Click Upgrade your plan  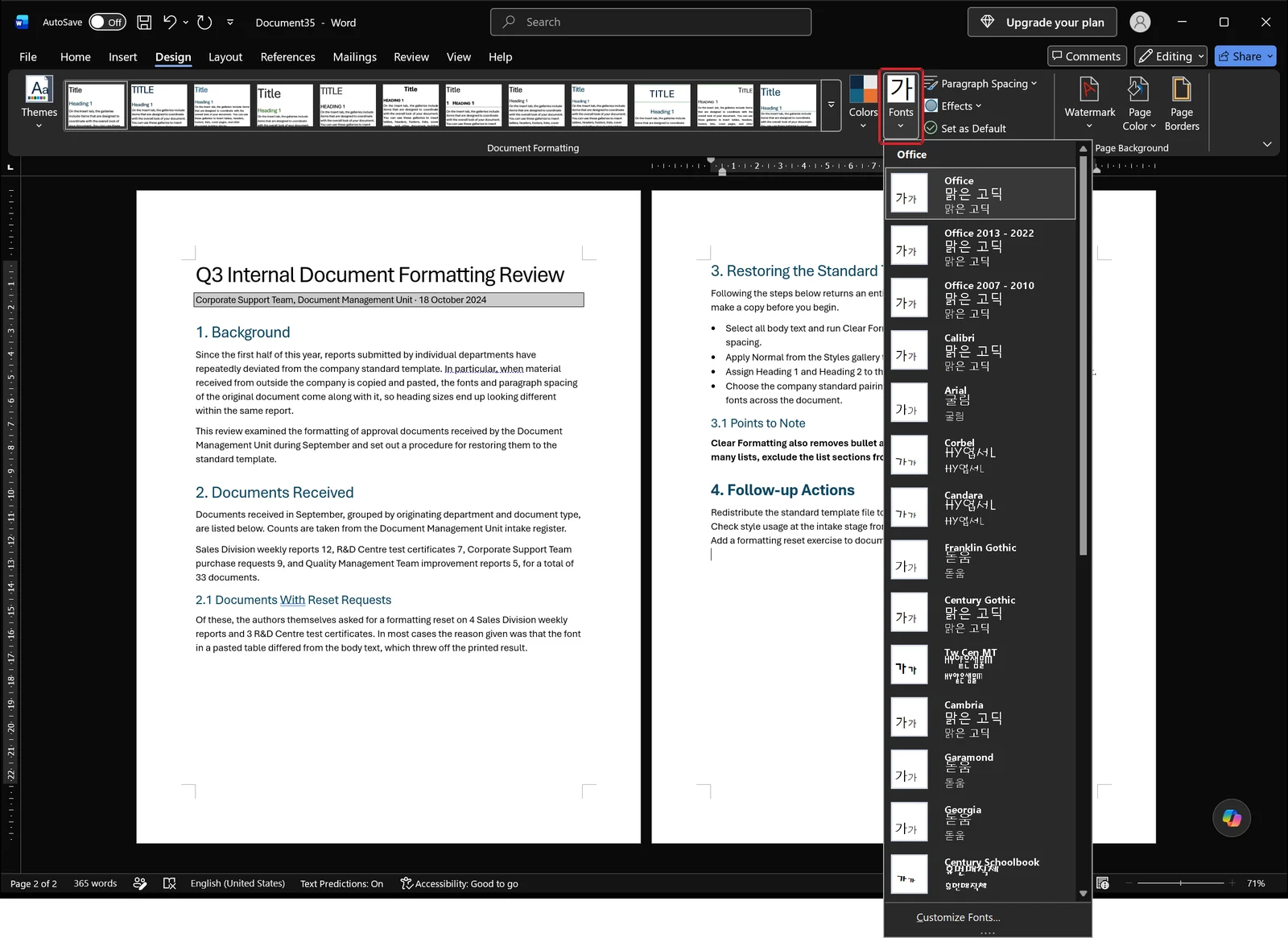(1042, 23)
